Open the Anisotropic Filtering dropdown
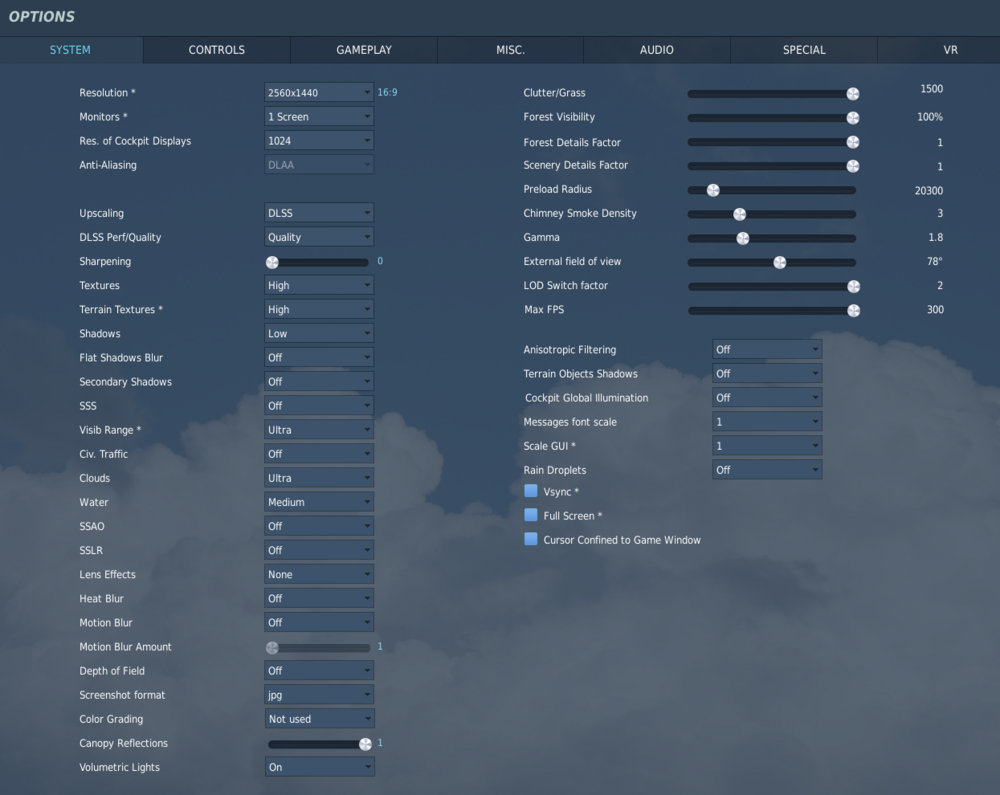This screenshot has width=1000, height=795. pos(767,349)
